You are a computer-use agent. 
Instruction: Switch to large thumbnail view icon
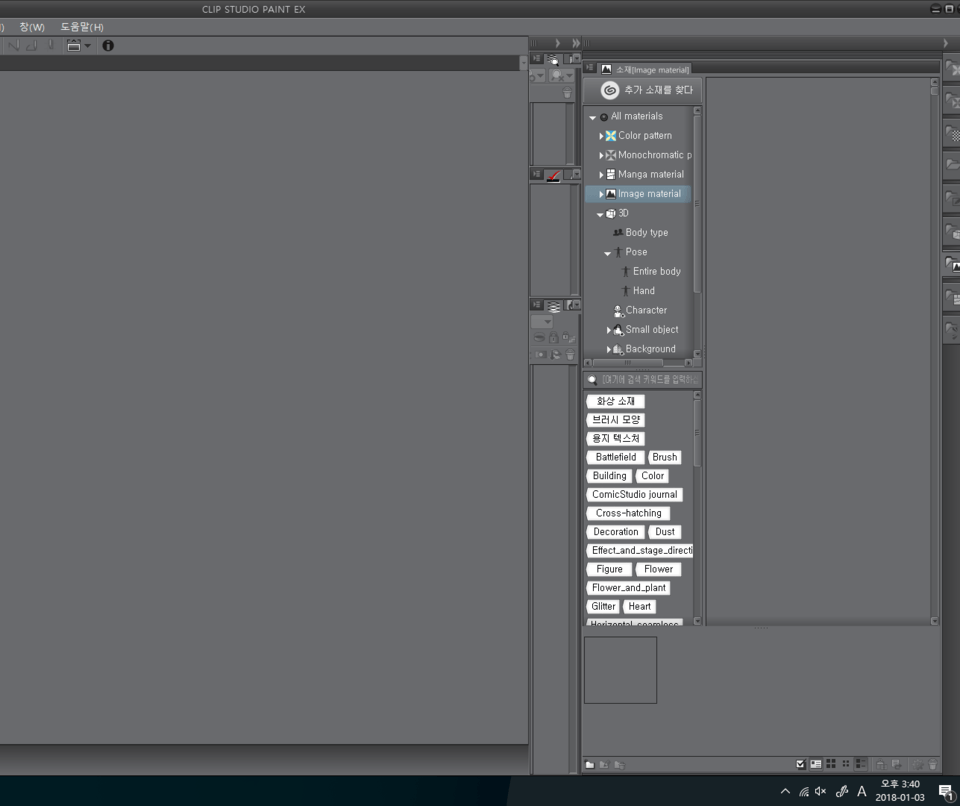coord(831,764)
